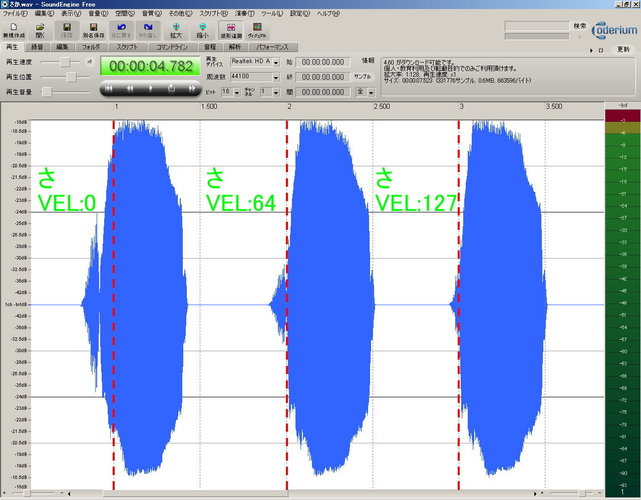Switch to the 編集 (Edit) tab
This screenshot has height=500, width=641.
click(63, 47)
